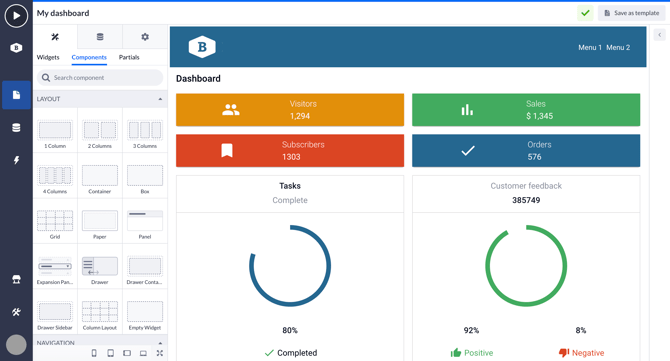Select mobile phone preview size icon
670x361 pixels.
pos(94,353)
